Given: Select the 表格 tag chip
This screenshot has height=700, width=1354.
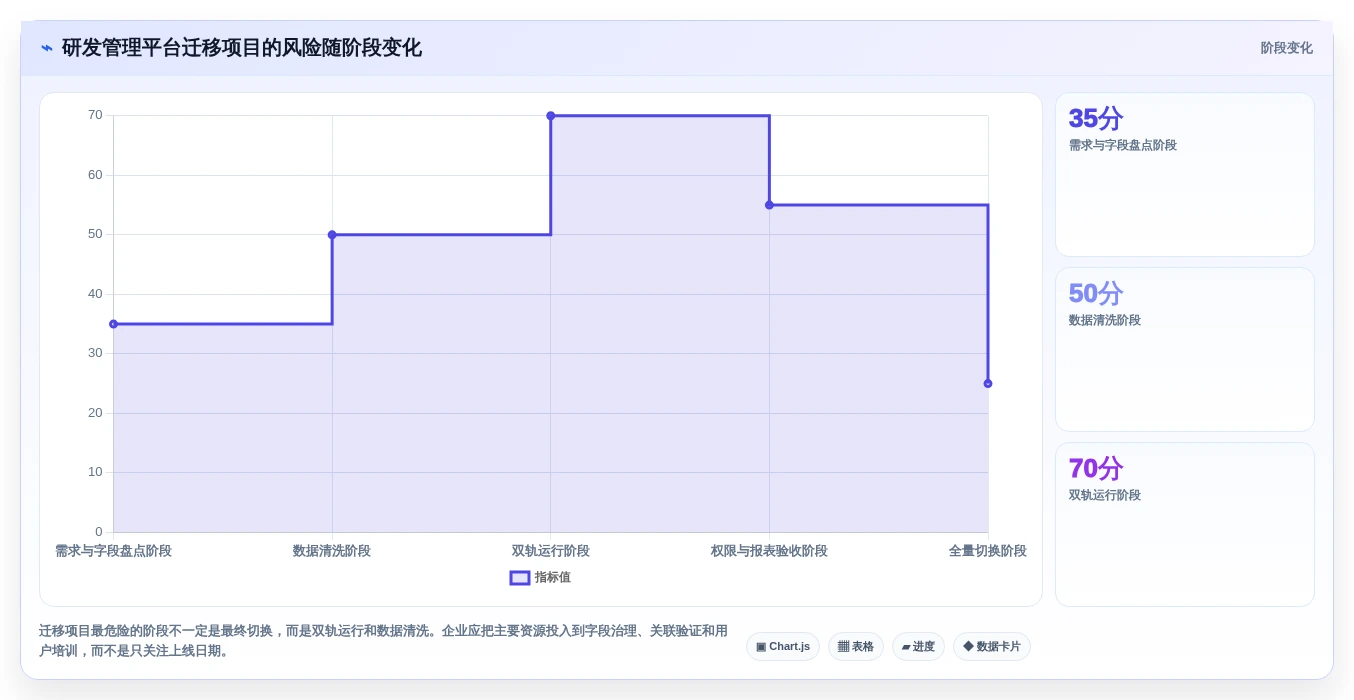Looking at the screenshot, I should coord(856,647).
